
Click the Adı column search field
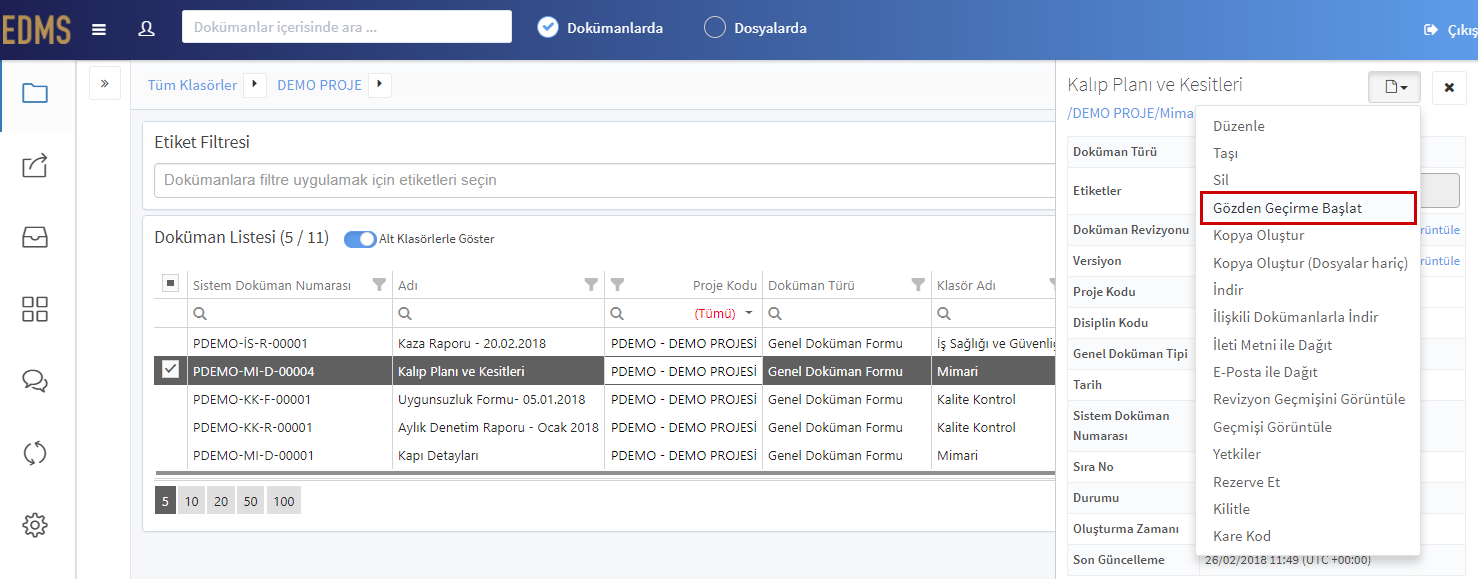tap(498, 313)
